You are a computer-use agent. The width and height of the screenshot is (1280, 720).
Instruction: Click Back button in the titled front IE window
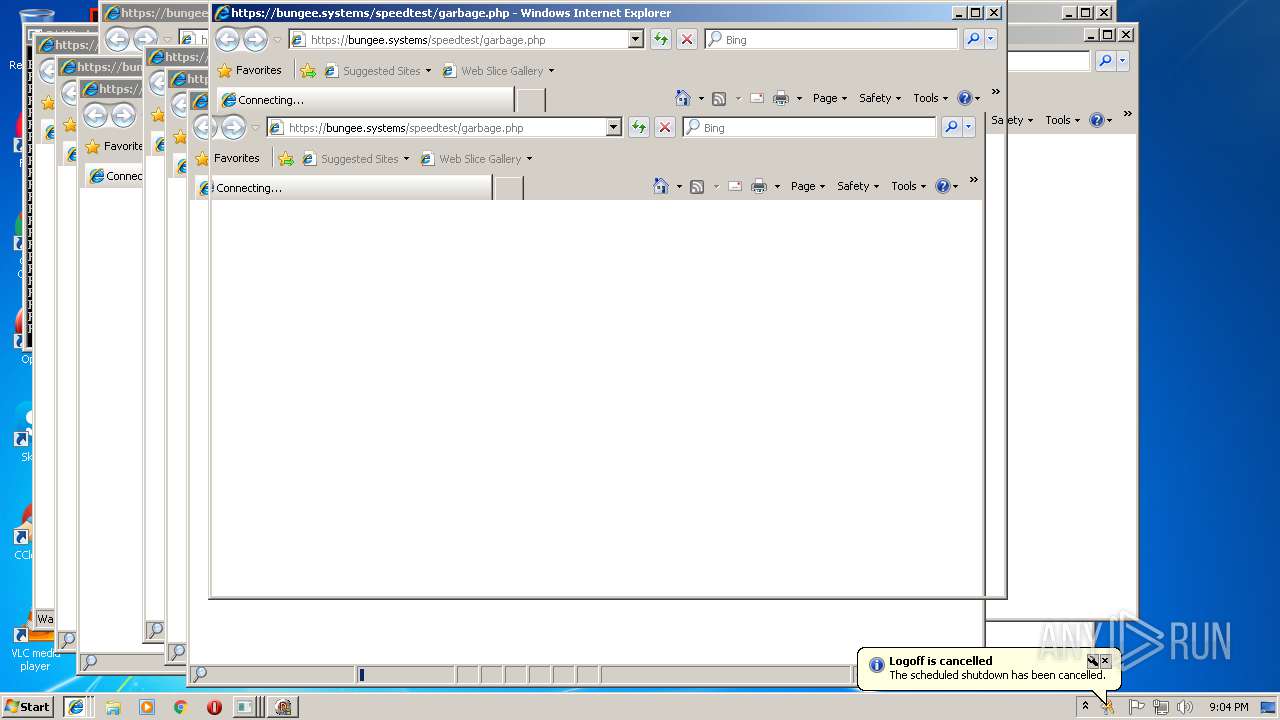228,40
